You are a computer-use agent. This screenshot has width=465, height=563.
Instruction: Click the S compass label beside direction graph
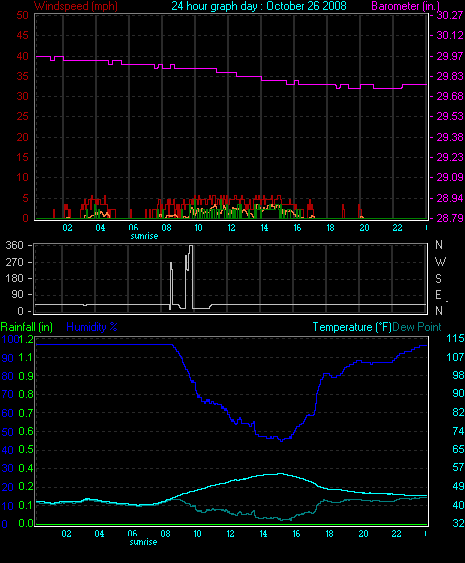coord(438,279)
